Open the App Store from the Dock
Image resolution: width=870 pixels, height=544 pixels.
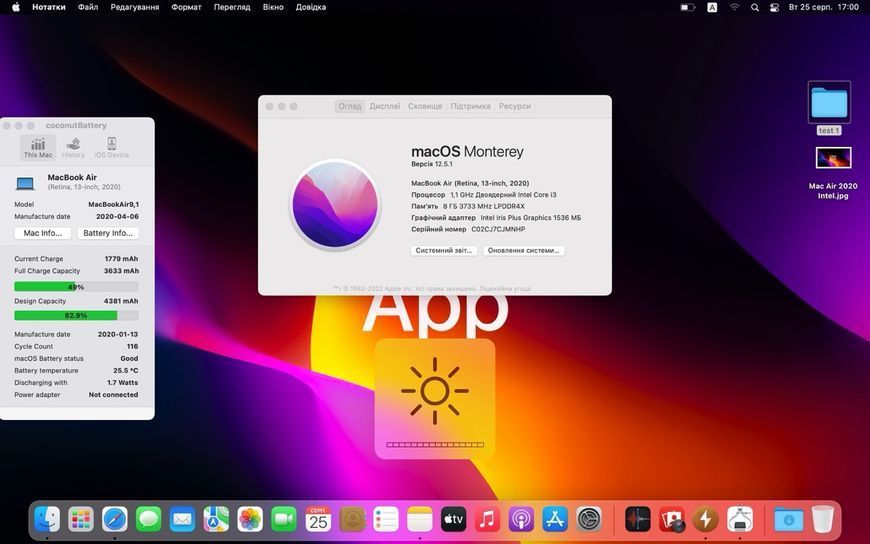[555, 520]
